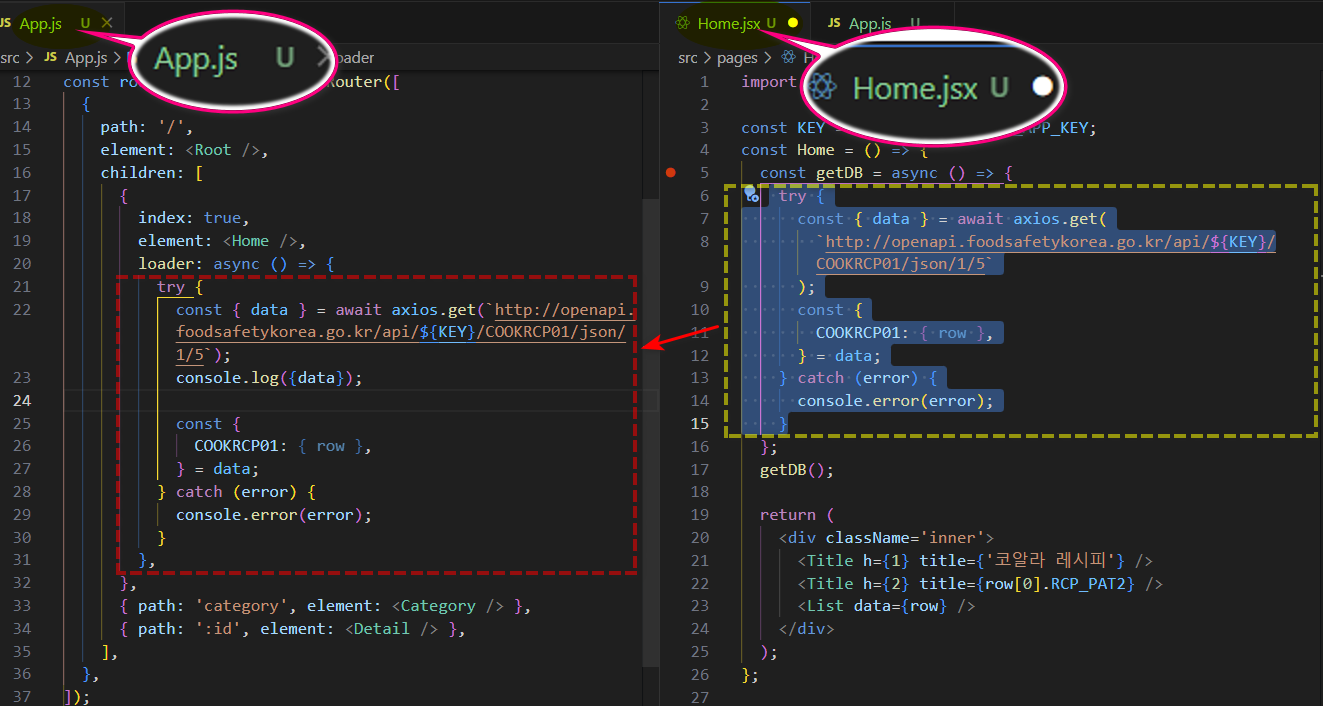Image resolution: width=1323 pixels, height=706 pixels.
Task: Close the App.js tab in the left editor
Action: [107, 22]
